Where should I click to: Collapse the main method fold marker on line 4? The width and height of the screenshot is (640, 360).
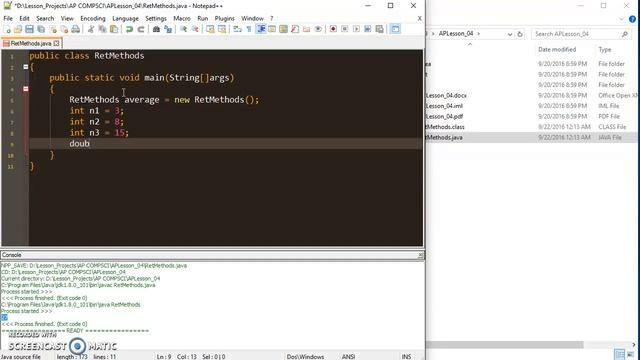26,89
